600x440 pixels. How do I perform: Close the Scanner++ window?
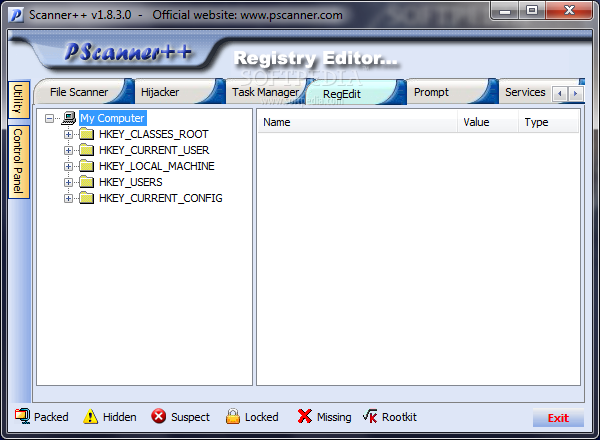(569, 11)
